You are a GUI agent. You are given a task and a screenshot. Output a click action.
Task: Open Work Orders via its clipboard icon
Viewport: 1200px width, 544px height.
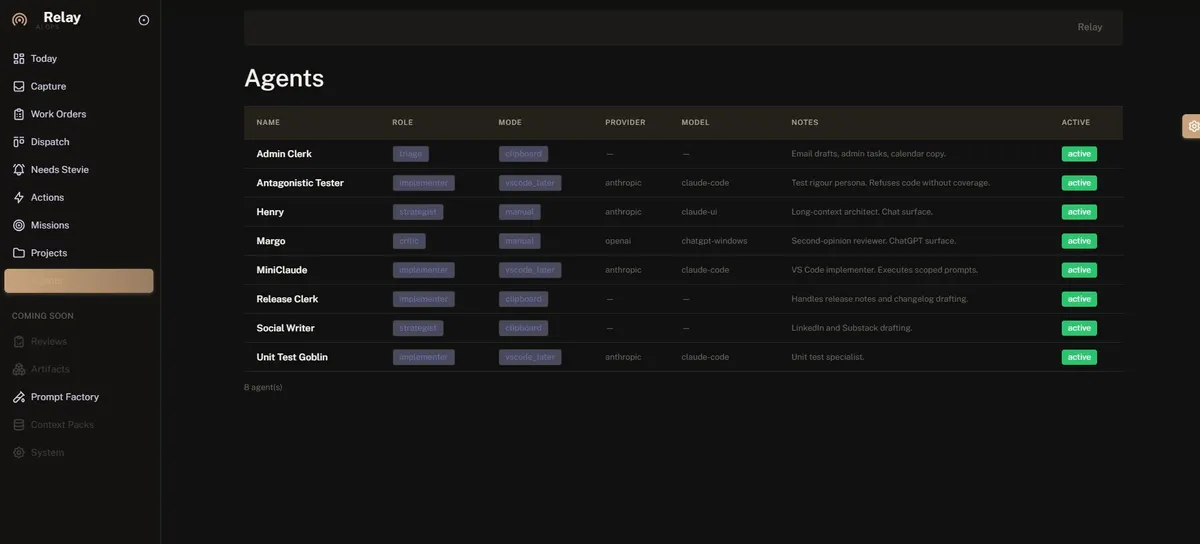point(19,114)
